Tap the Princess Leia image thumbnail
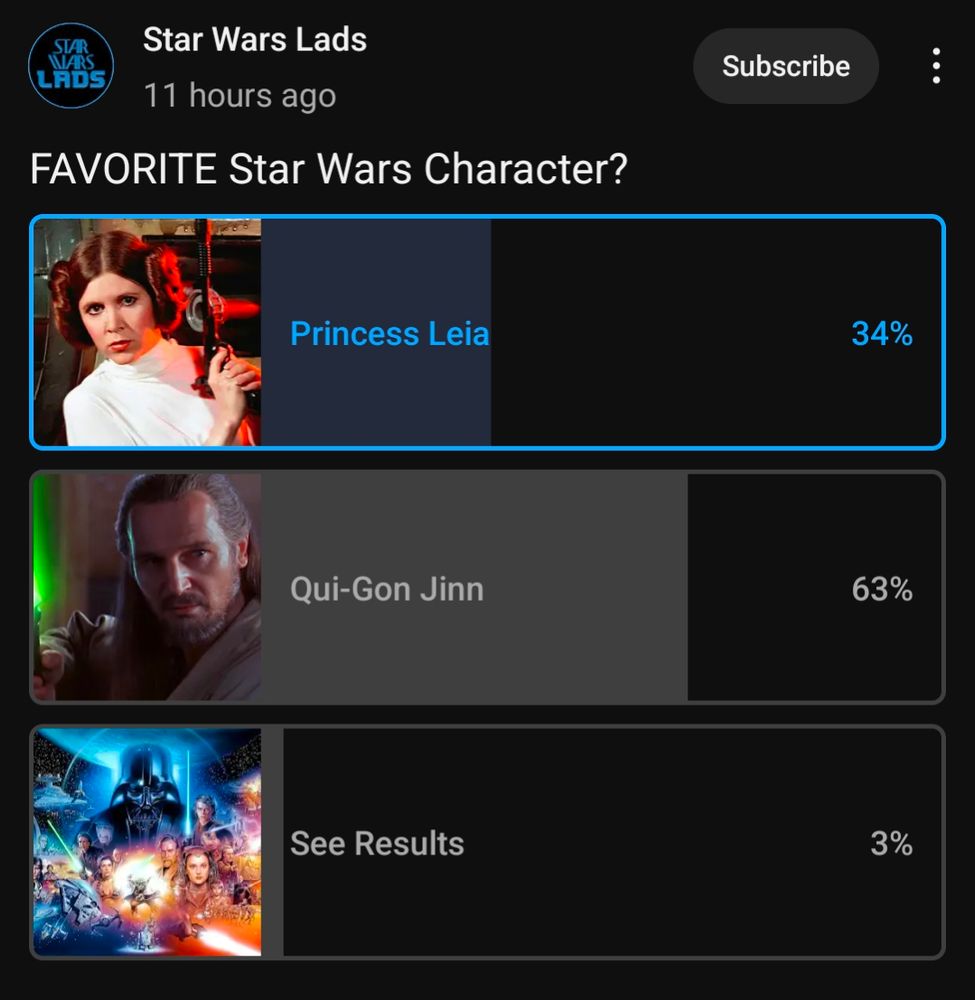The image size is (975, 1000). pos(147,332)
